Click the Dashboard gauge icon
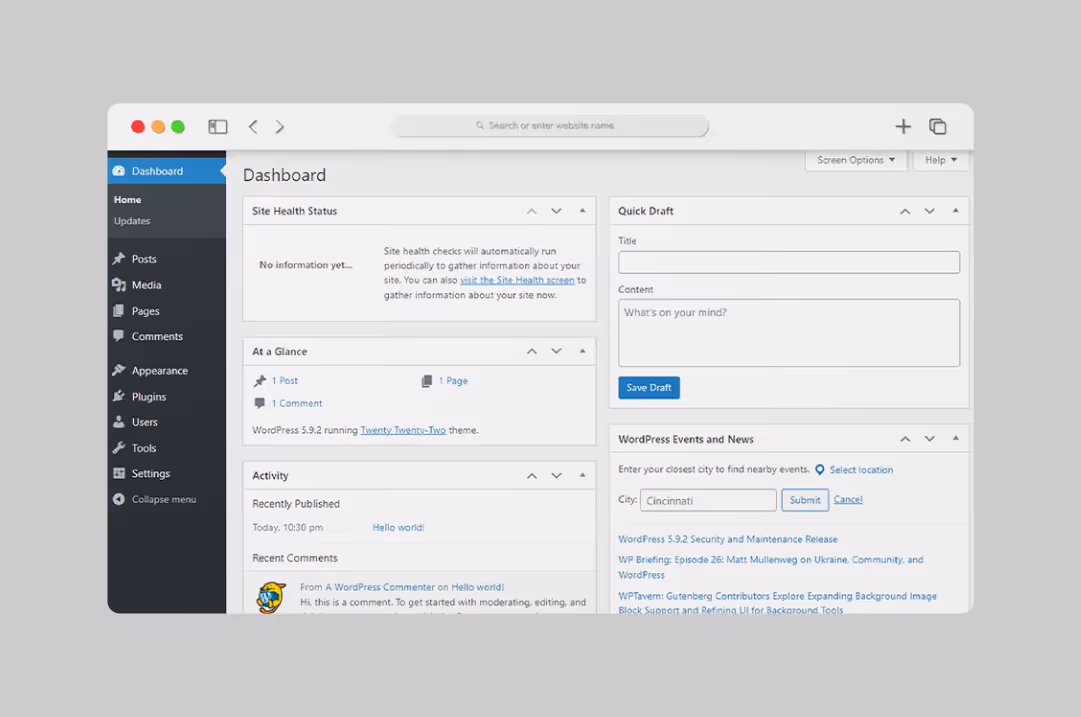Viewport: 1081px width, 717px height. (119, 171)
